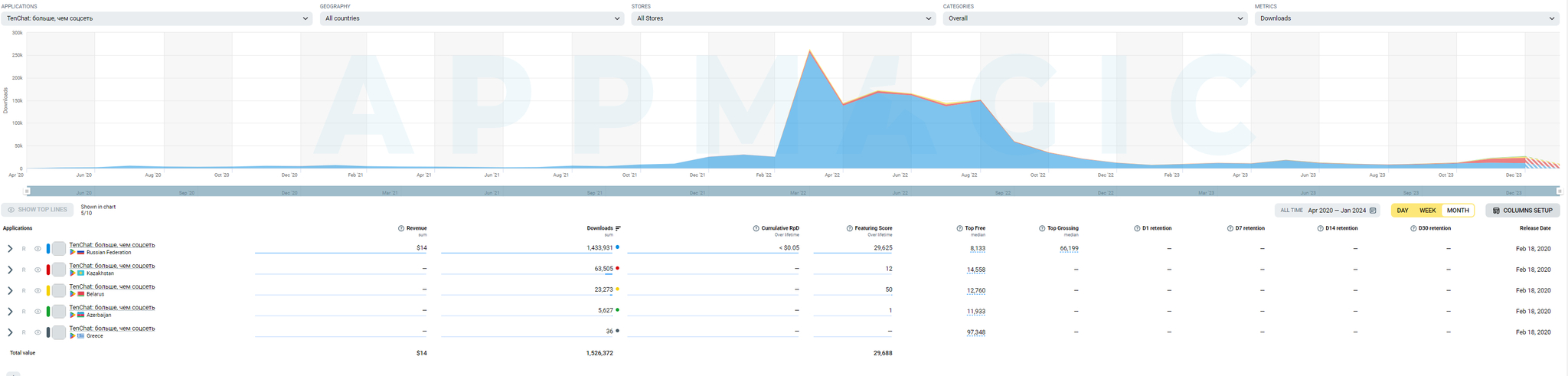1568x376 pixels.
Task: Click the Featuring Score help icon
Action: pos(850,228)
